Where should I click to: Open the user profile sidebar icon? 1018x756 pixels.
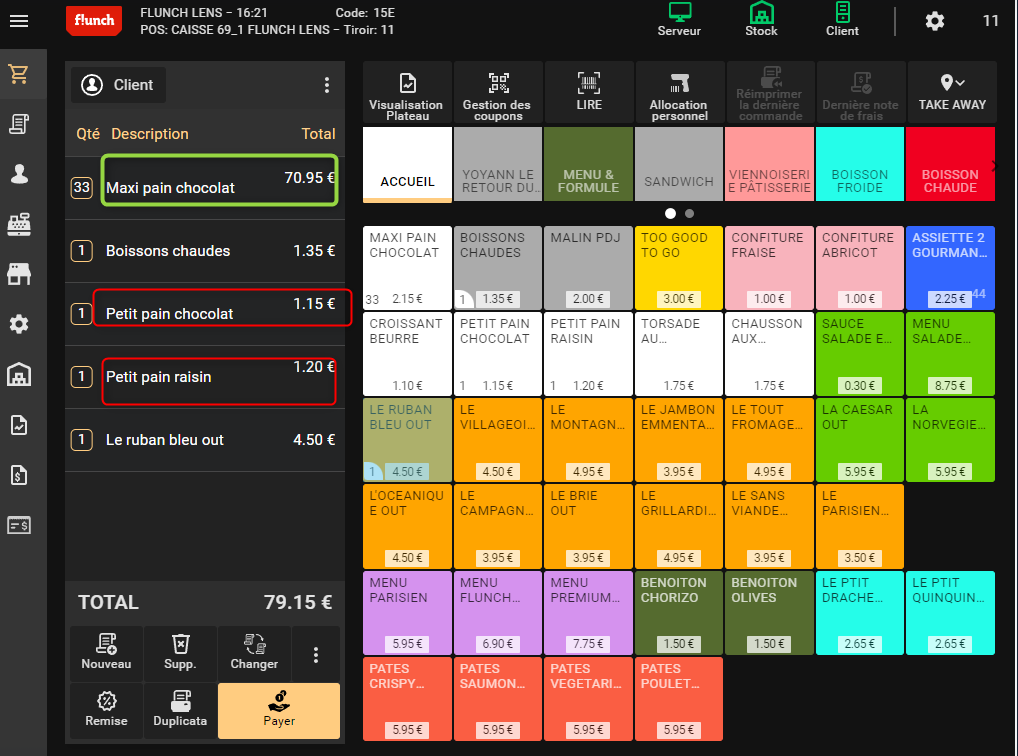click(x=19, y=173)
